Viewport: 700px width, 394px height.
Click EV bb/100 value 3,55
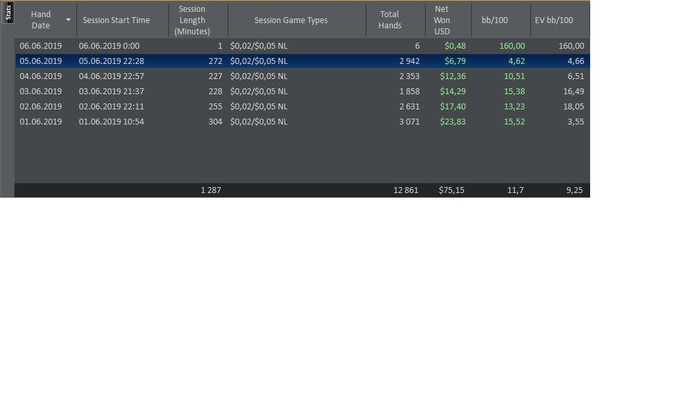coord(575,121)
